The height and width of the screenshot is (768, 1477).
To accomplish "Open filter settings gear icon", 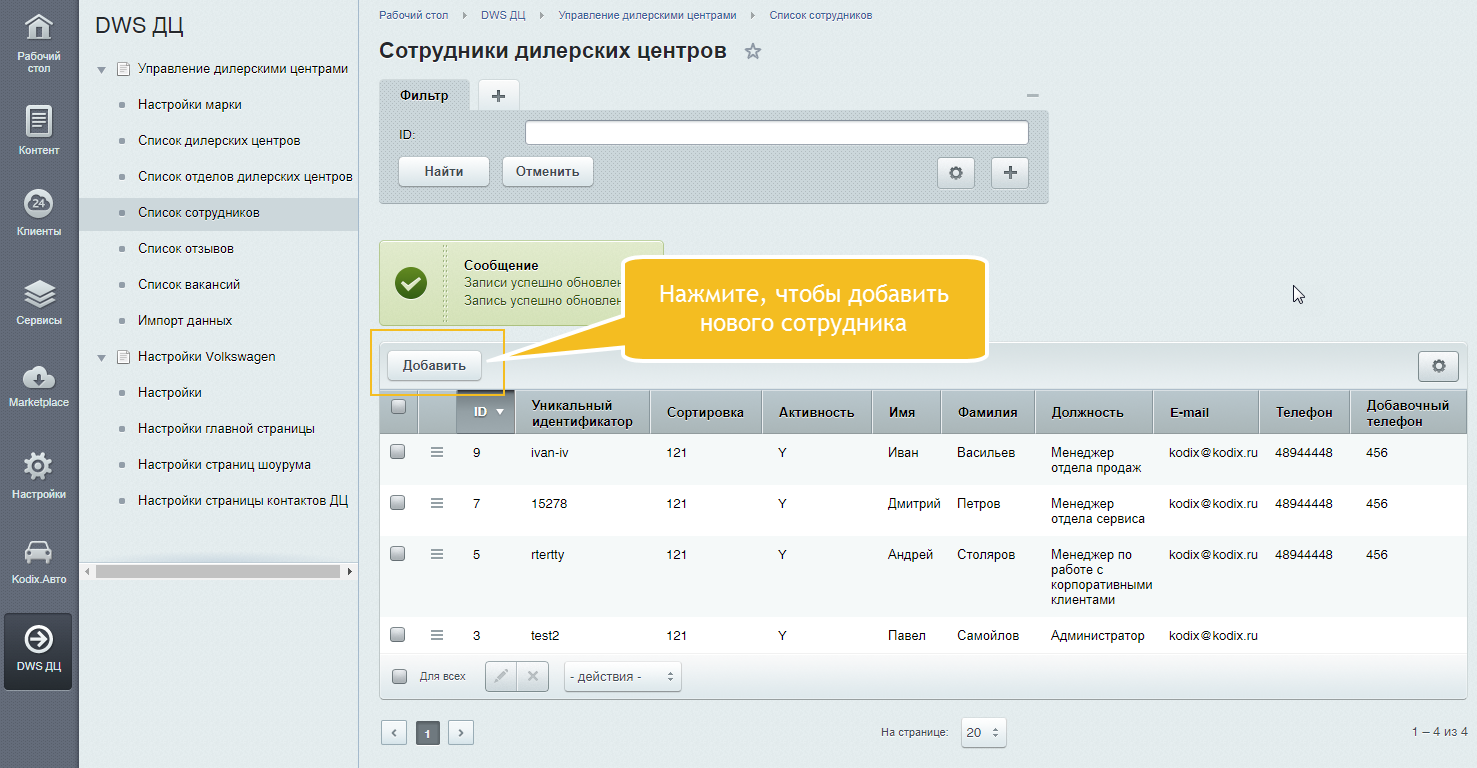I will point(955,173).
